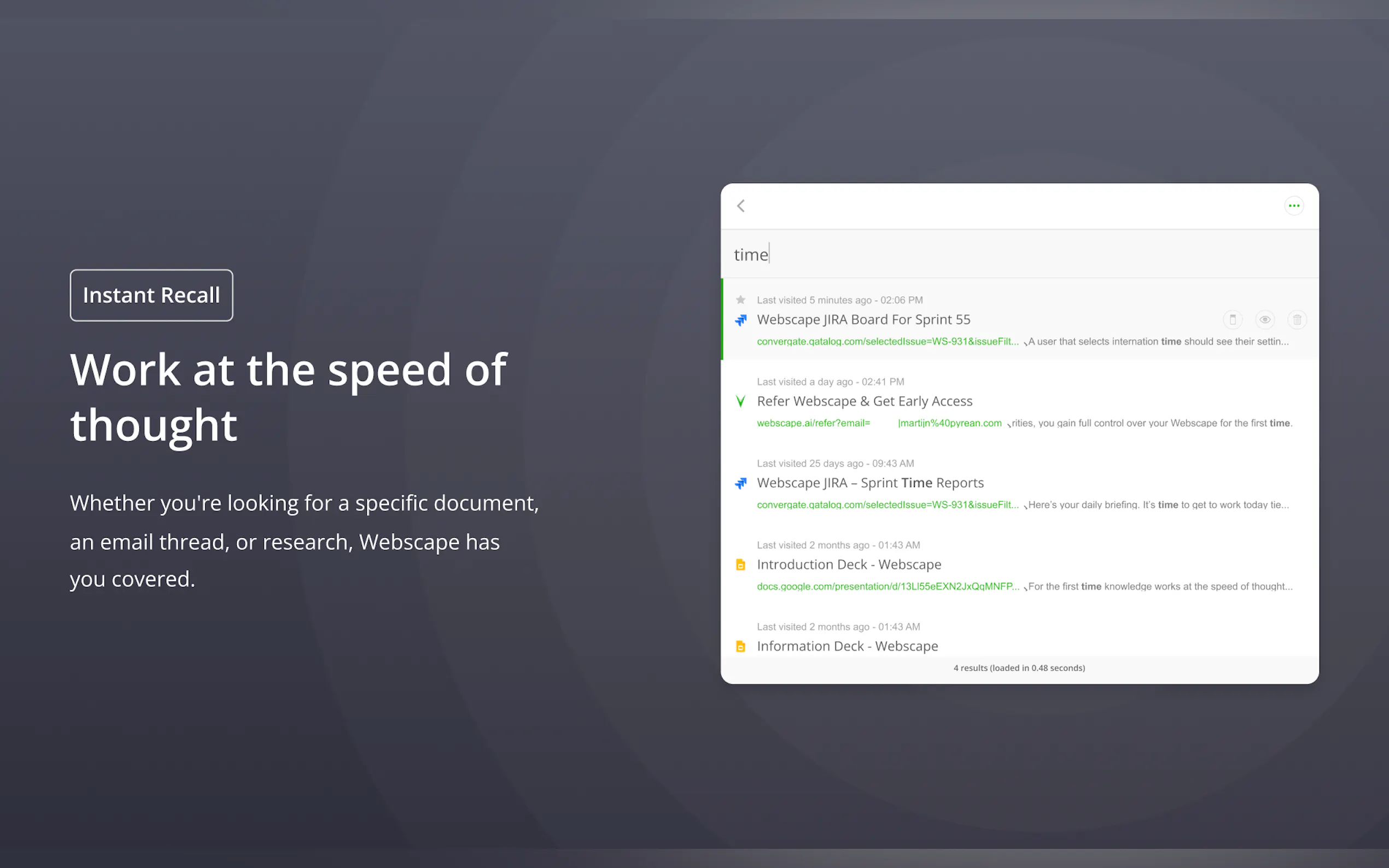Image resolution: width=1389 pixels, height=868 pixels.
Task: Click Google Slides icon beside Information Deck
Action: click(x=741, y=647)
